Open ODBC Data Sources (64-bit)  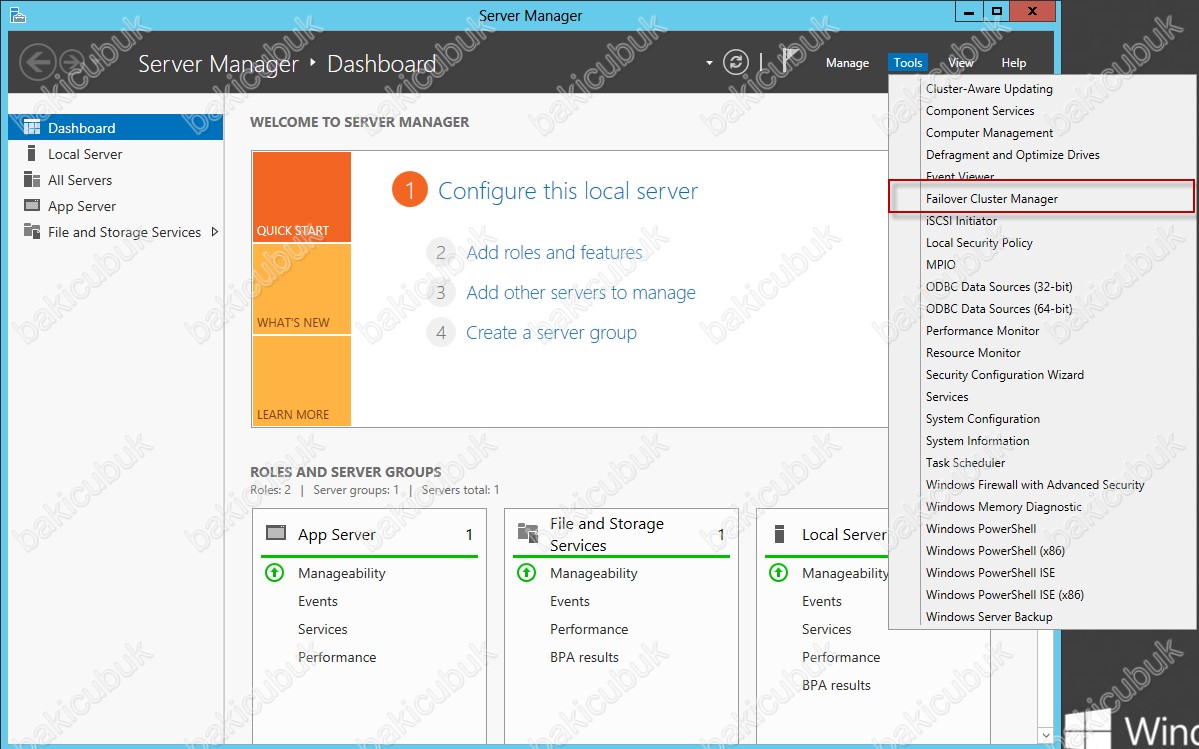[999, 309]
